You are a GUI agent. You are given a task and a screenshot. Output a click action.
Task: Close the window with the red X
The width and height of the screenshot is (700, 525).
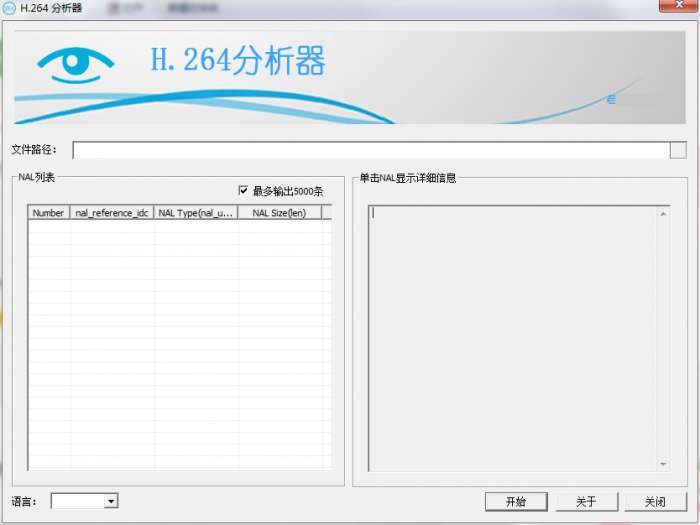pyautogui.click(x=679, y=5)
